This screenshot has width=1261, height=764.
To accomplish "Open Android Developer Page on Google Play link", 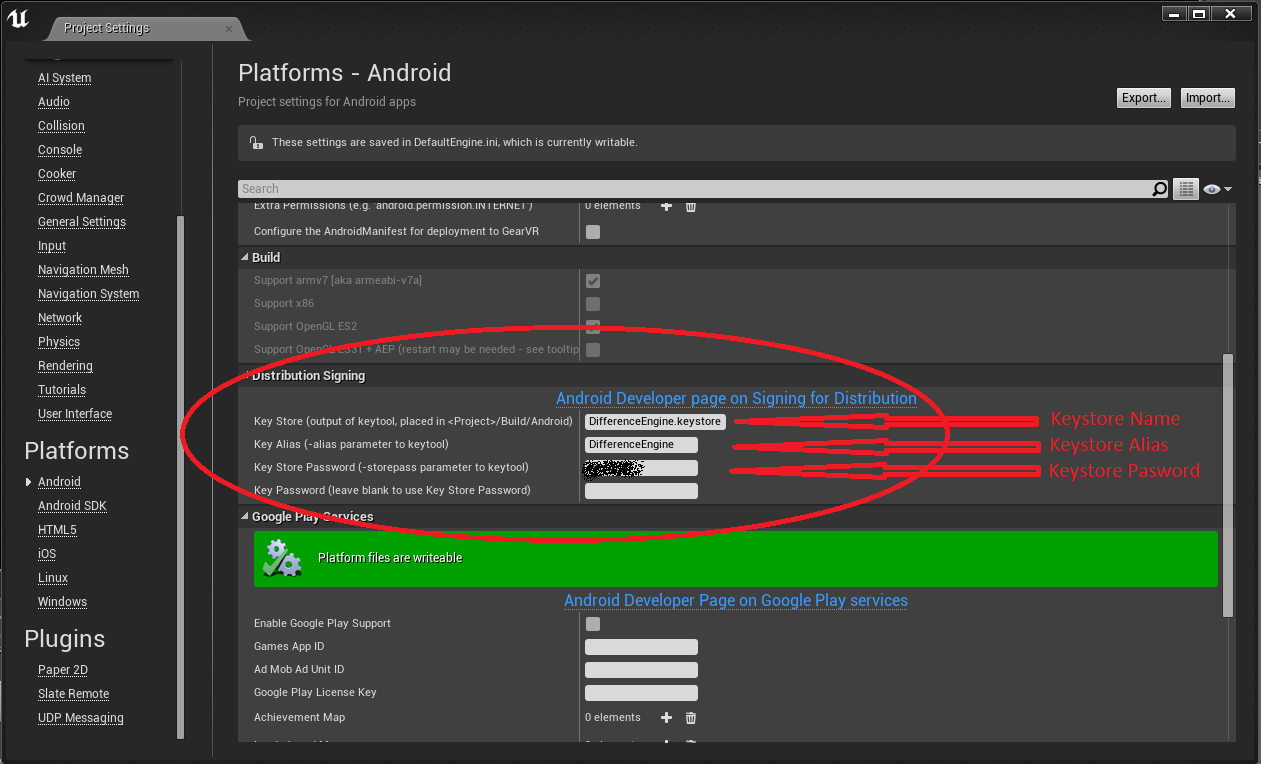I will pyautogui.click(x=736, y=600).
